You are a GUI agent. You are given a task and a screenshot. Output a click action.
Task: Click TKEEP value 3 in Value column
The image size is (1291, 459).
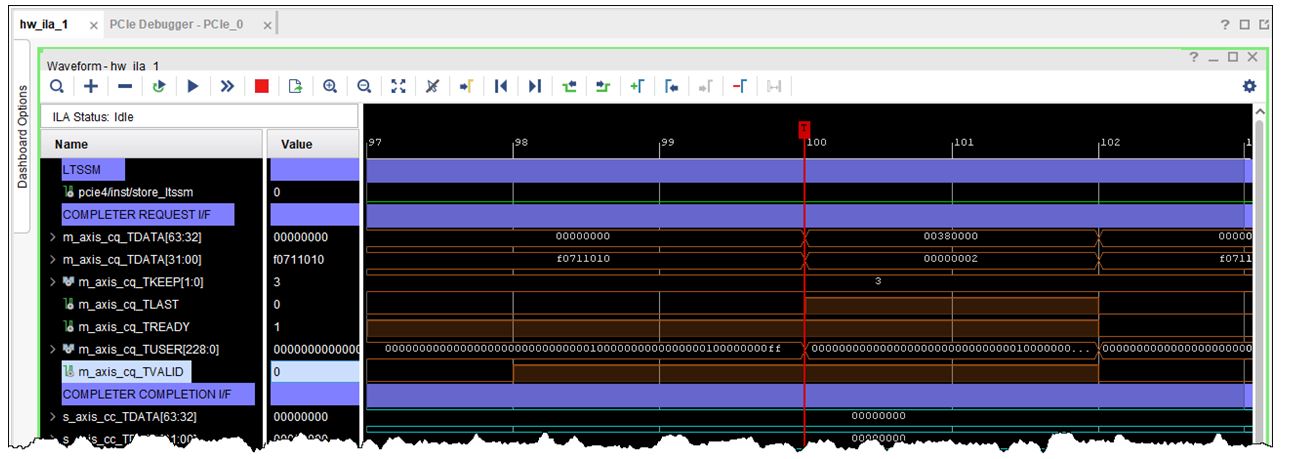pos(277,282)
